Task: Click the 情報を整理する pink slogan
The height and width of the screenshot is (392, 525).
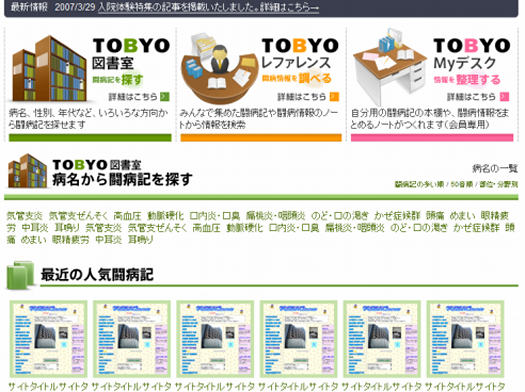Action: click(x=467, y=80)
